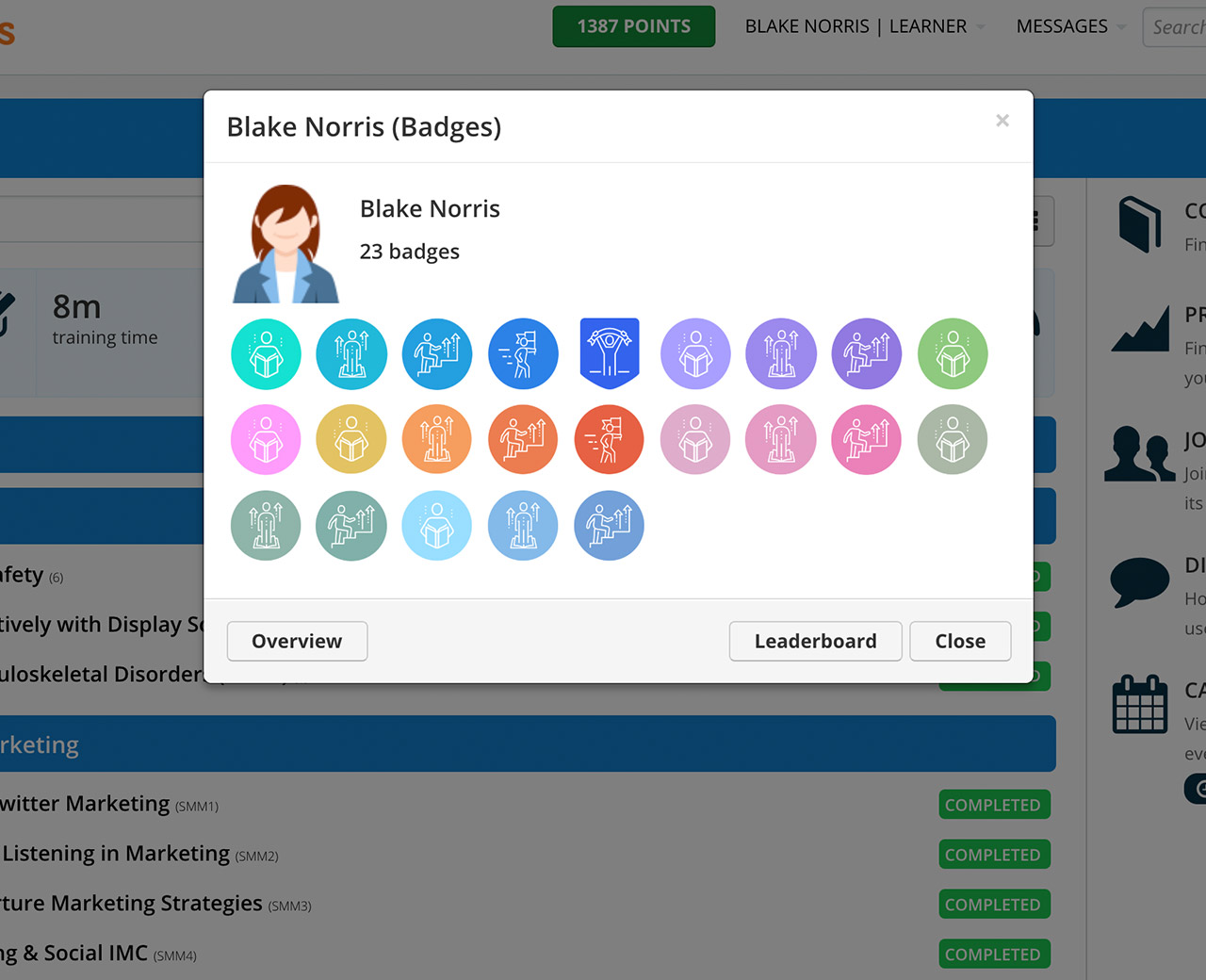This screenshot has width=1206, height=980.
Task: Click the green badge with person reading
Action: tap(952, 353)
